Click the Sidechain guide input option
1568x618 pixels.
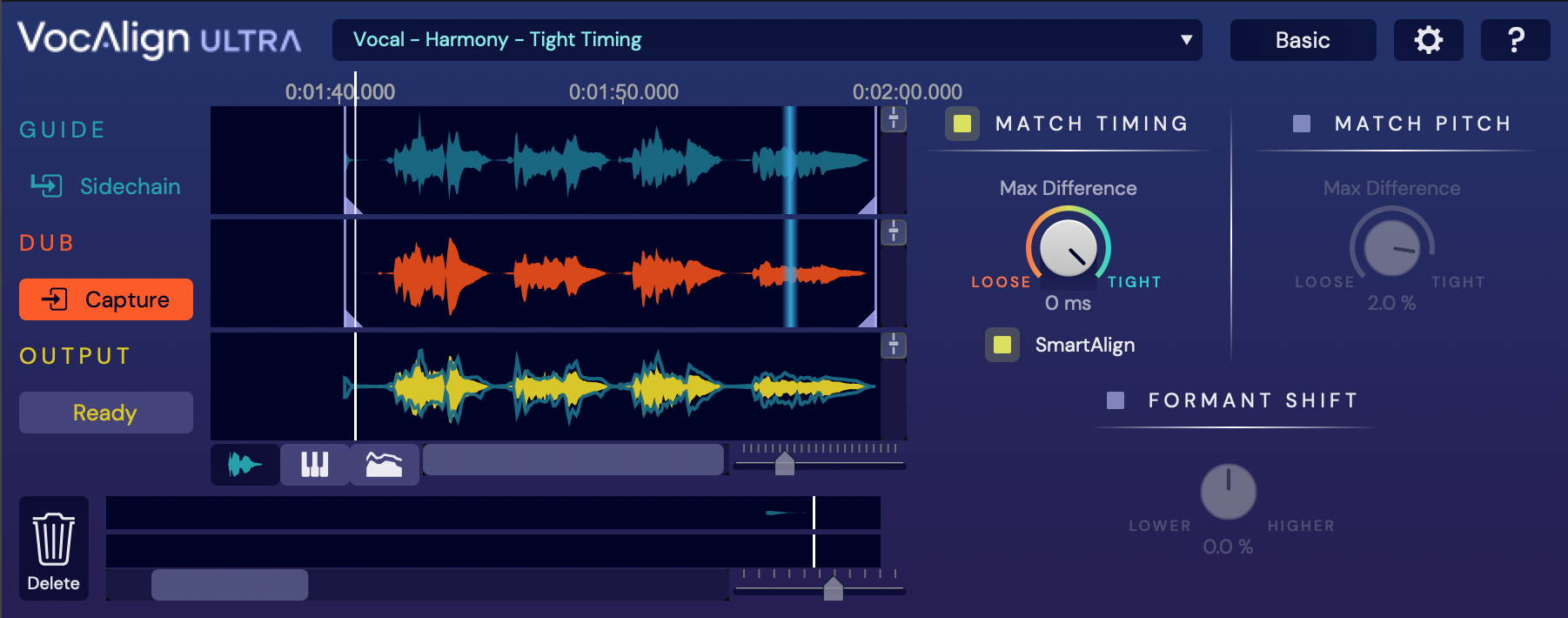[x=106, y=186]
